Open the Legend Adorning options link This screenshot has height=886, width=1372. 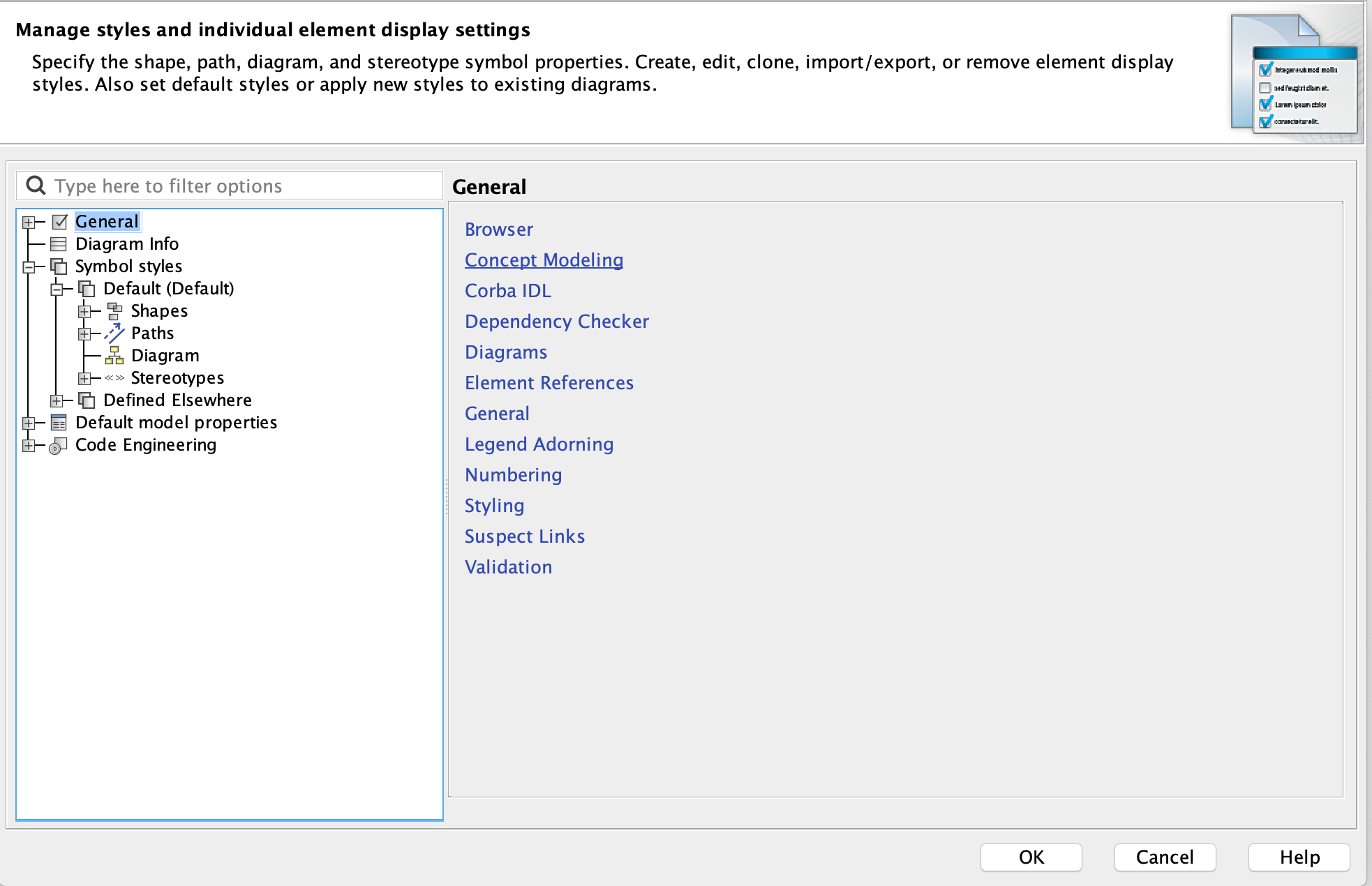(539, 444)
